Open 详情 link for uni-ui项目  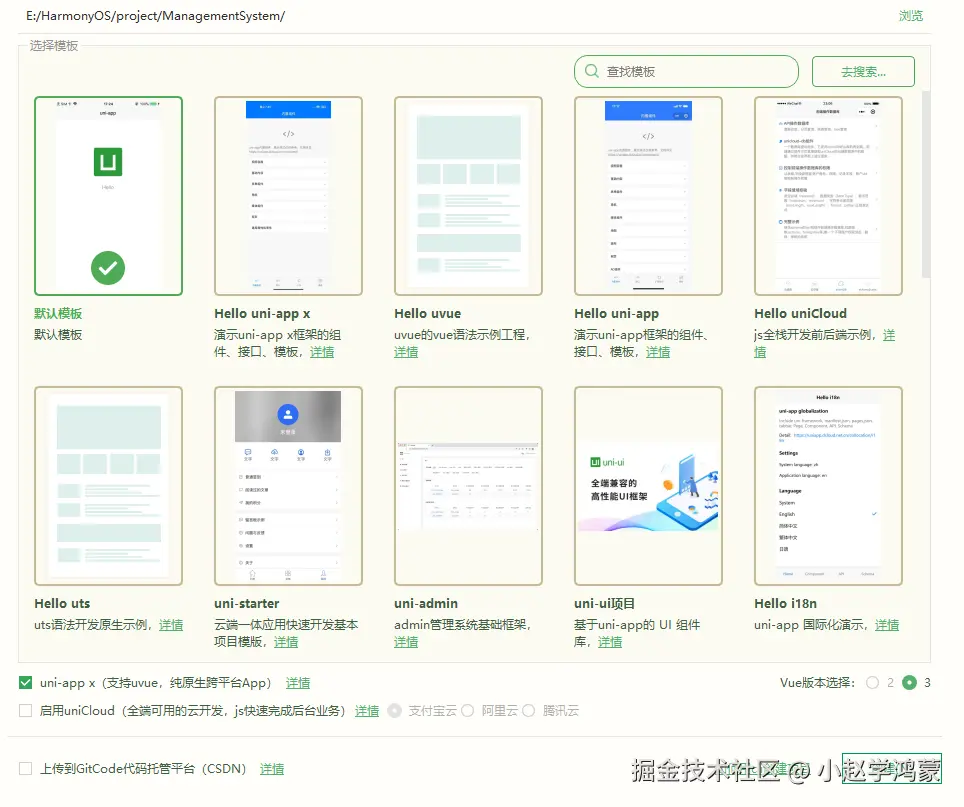tap(610, 642)
